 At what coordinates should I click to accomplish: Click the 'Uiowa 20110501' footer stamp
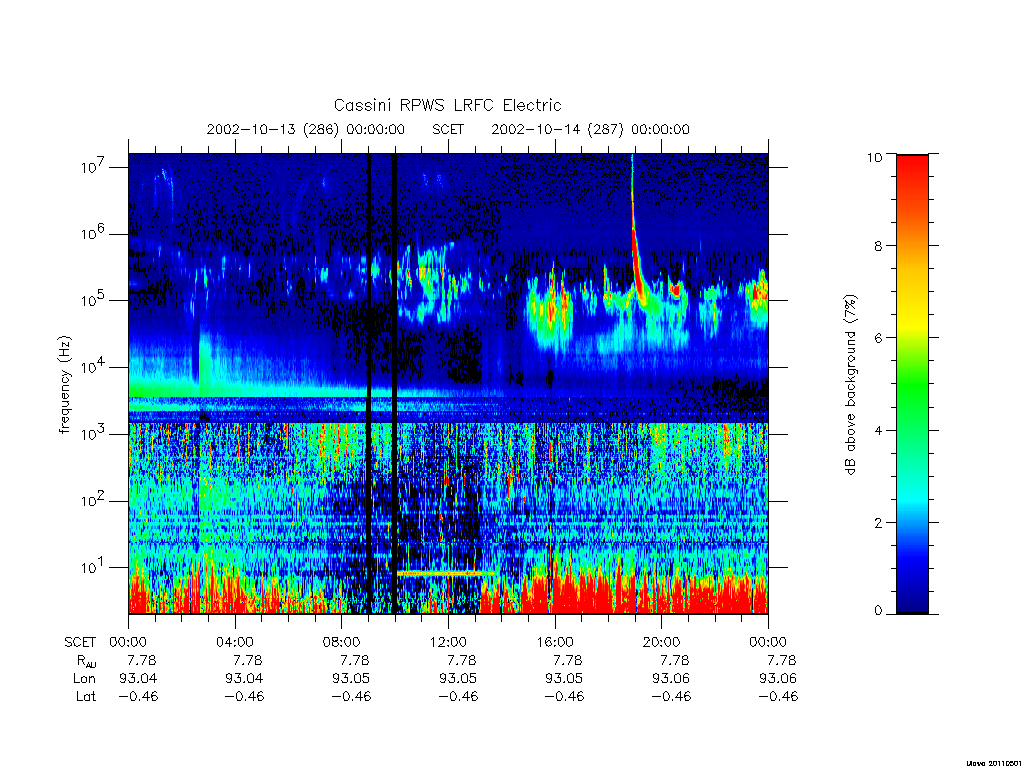coord(994,763)
